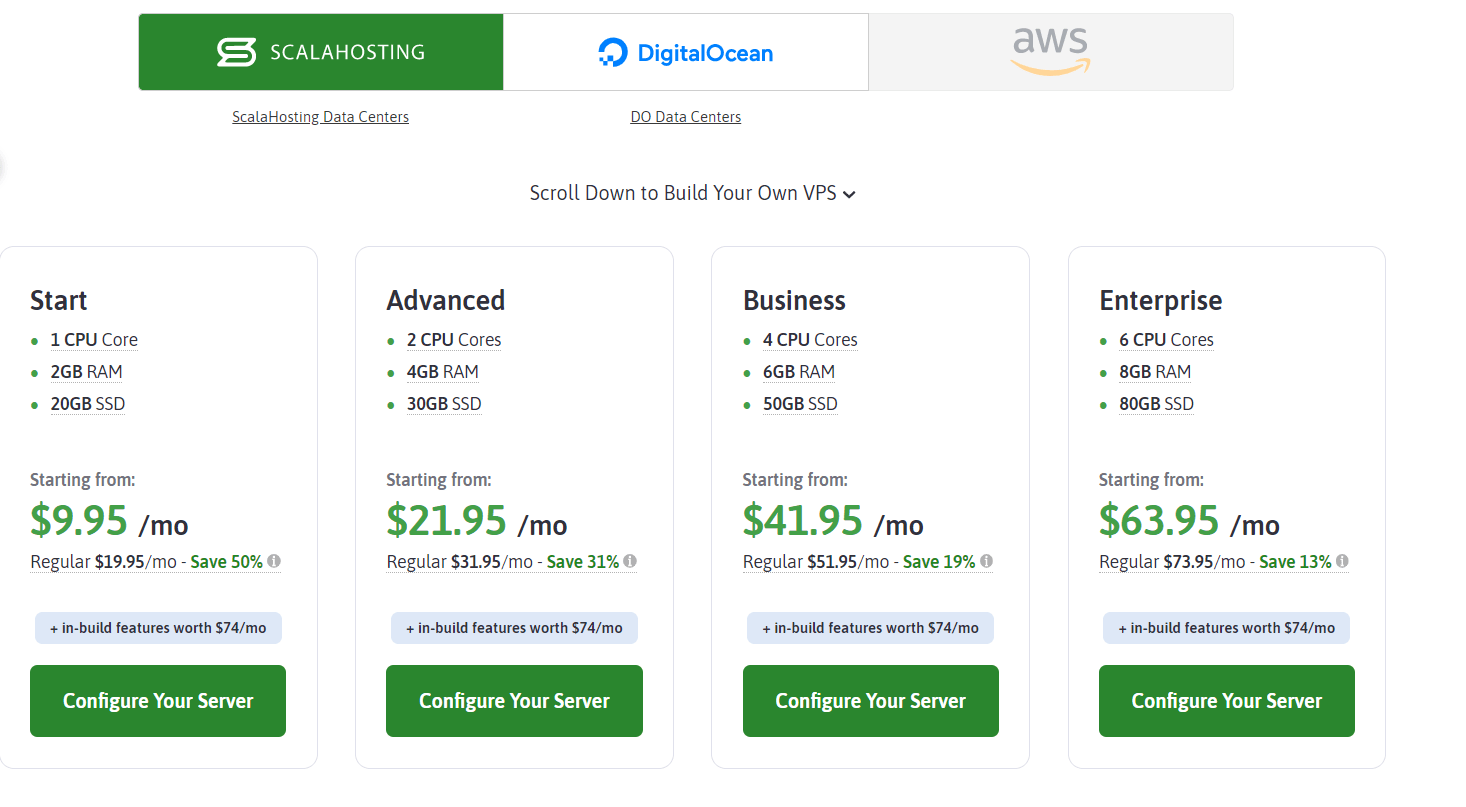
Task: Click 50GB SSD spec text
Action: 800,404
